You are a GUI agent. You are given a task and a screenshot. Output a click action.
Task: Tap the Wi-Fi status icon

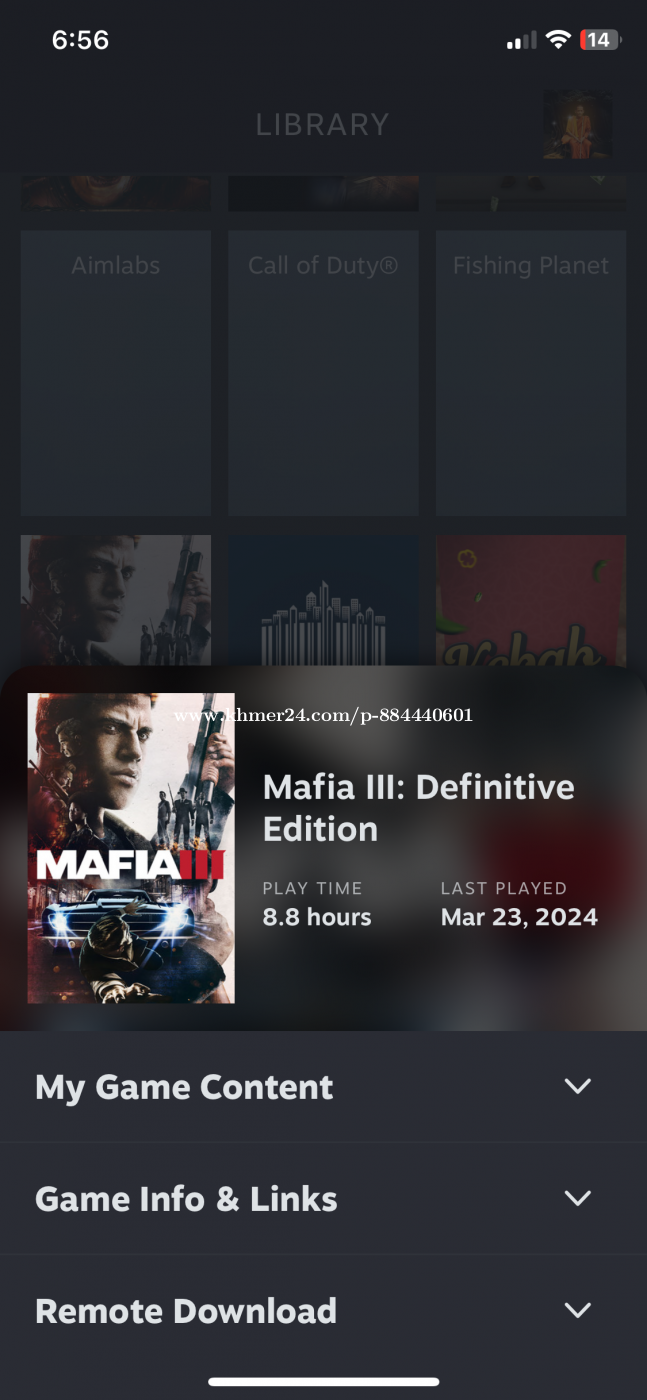[x=558, y=40]
